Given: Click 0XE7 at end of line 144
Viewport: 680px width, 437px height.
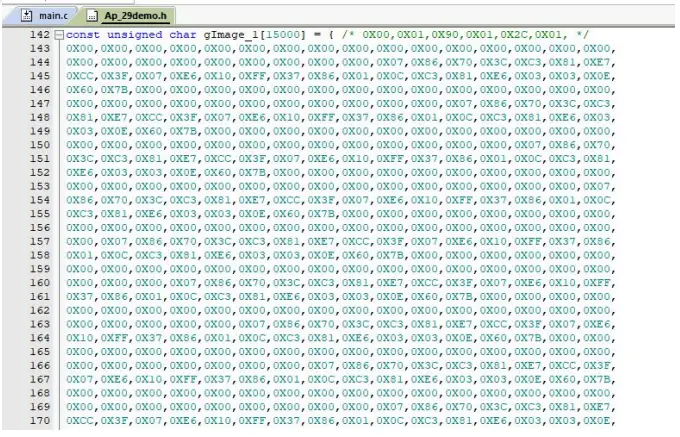Looking at the screenshot, I should 597,62.
